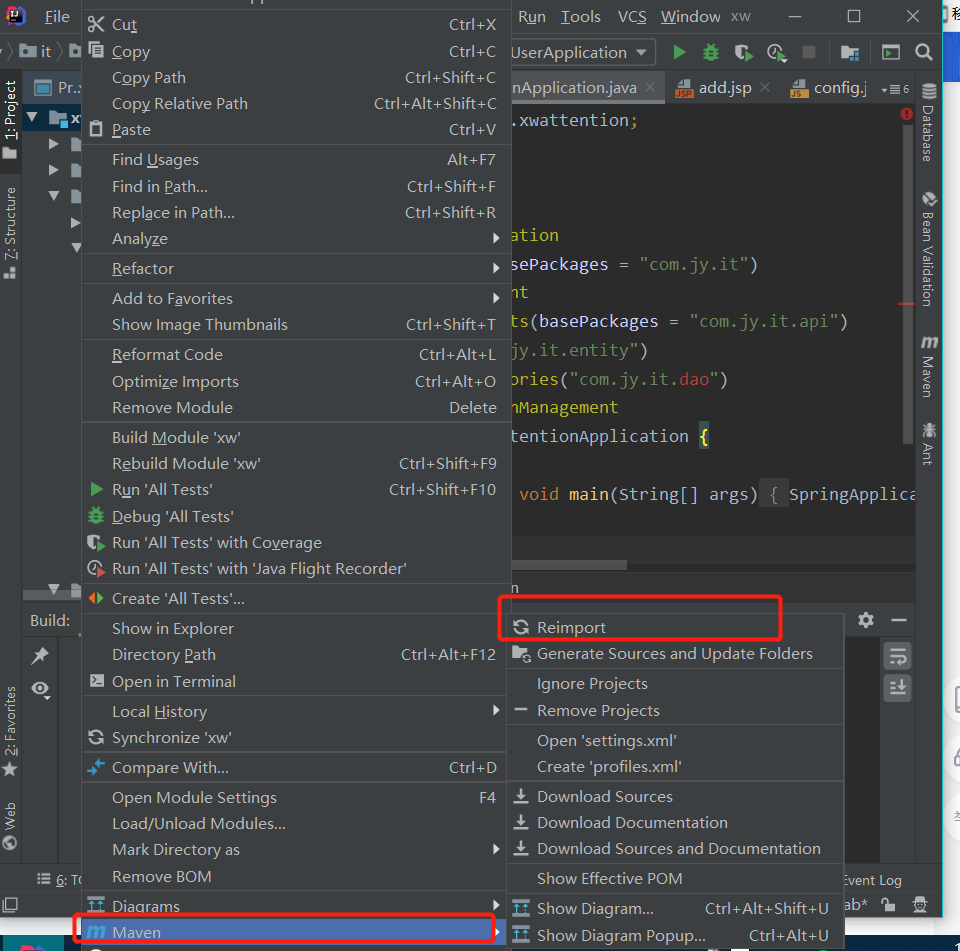The image size is (960, 951).
Task: Click the search magnifier icon in the toolbar
Action: 922,51
